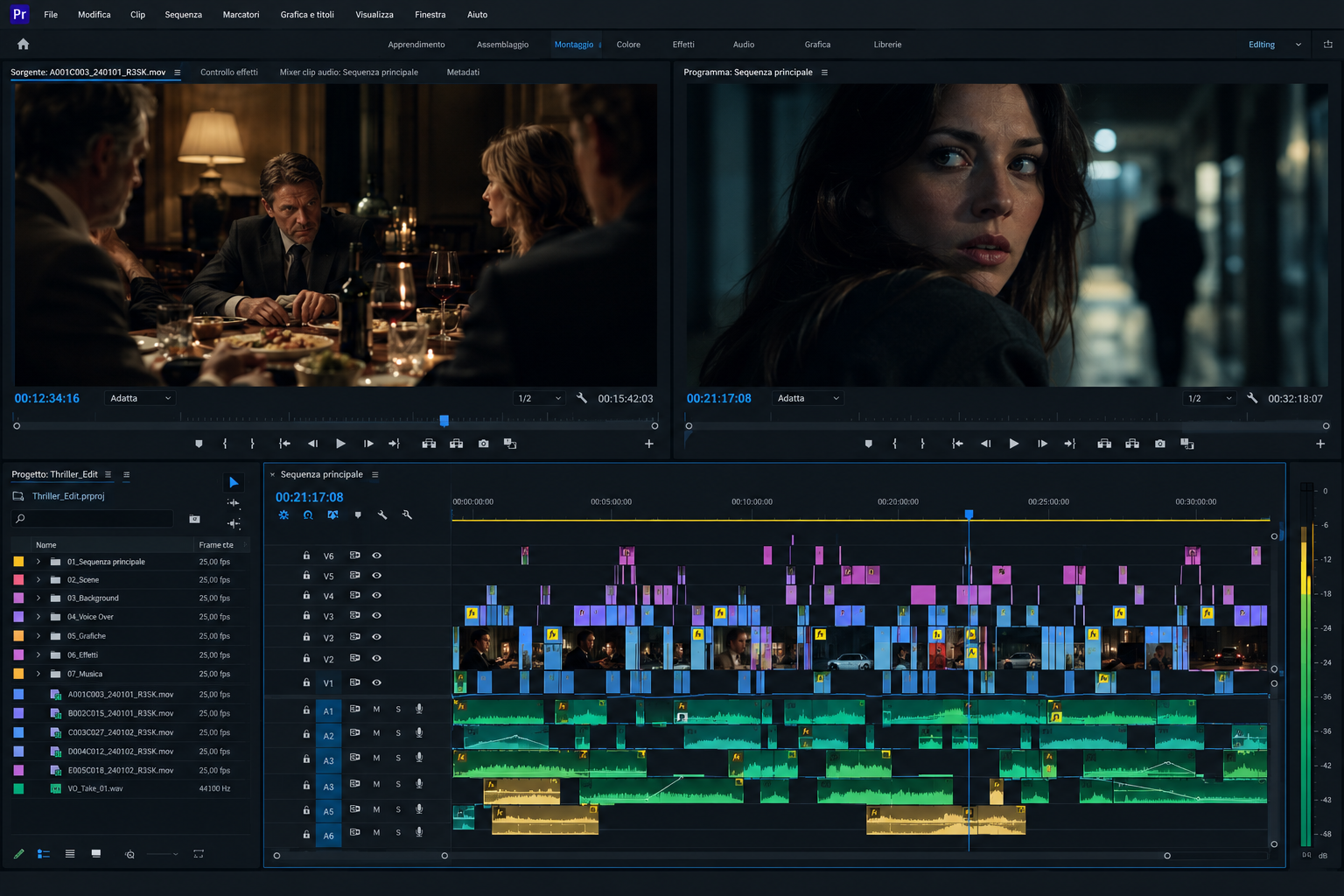Click the label color swatch of 02_Scene
This screenshot has height=896, width=1344.
coord(18,580)
